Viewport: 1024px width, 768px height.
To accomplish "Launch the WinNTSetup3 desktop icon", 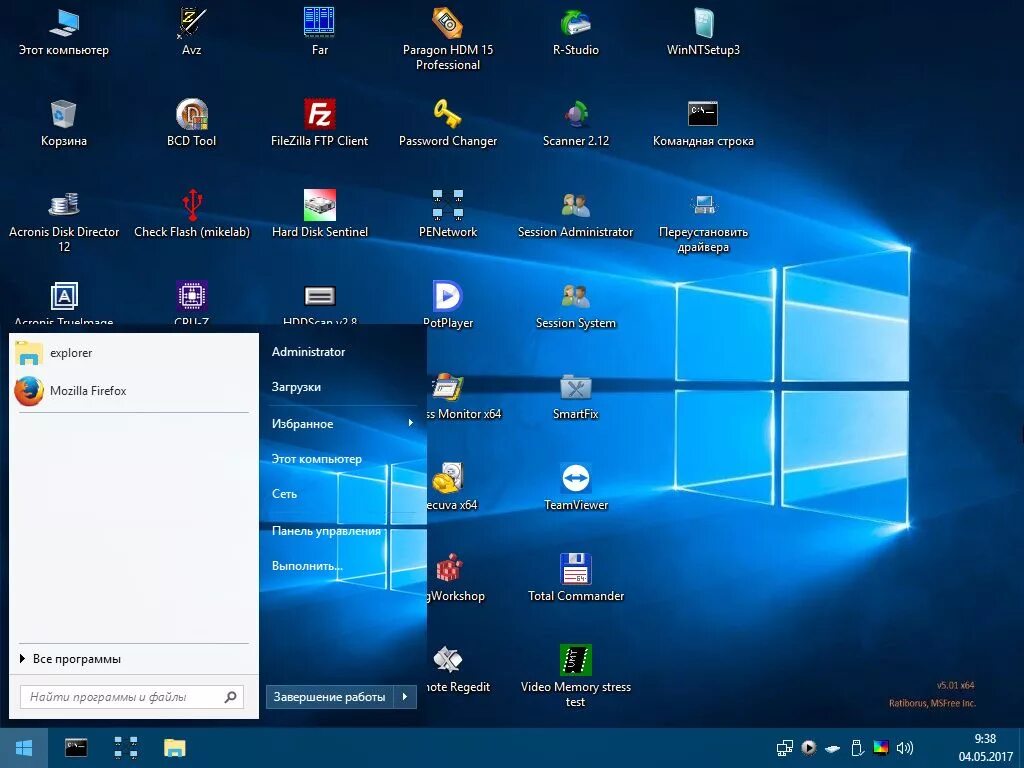I will coord(703,31).
